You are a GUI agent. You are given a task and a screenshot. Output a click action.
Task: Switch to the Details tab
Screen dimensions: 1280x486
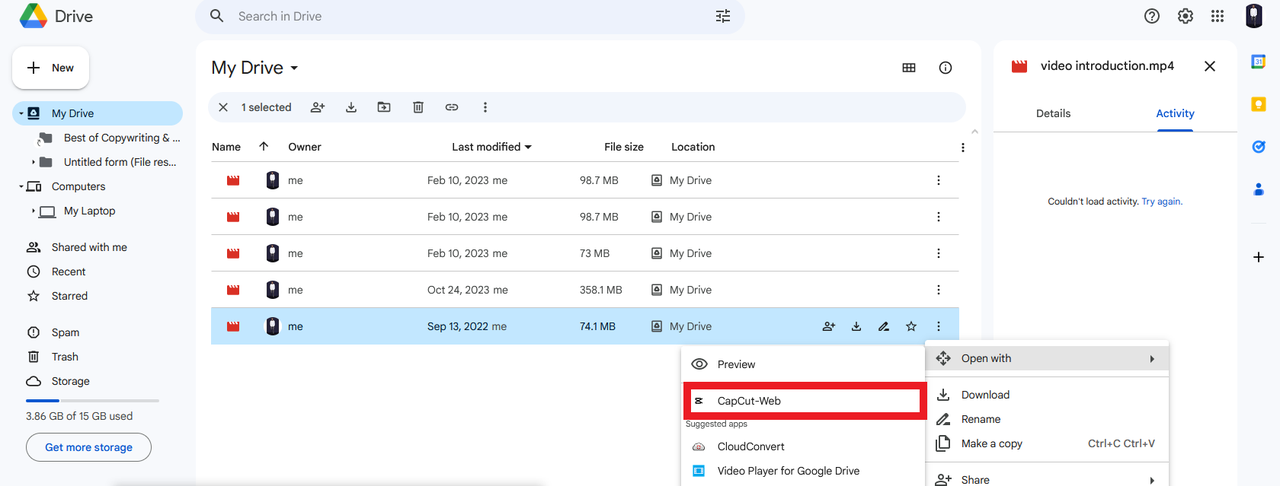pos(1053,114)
